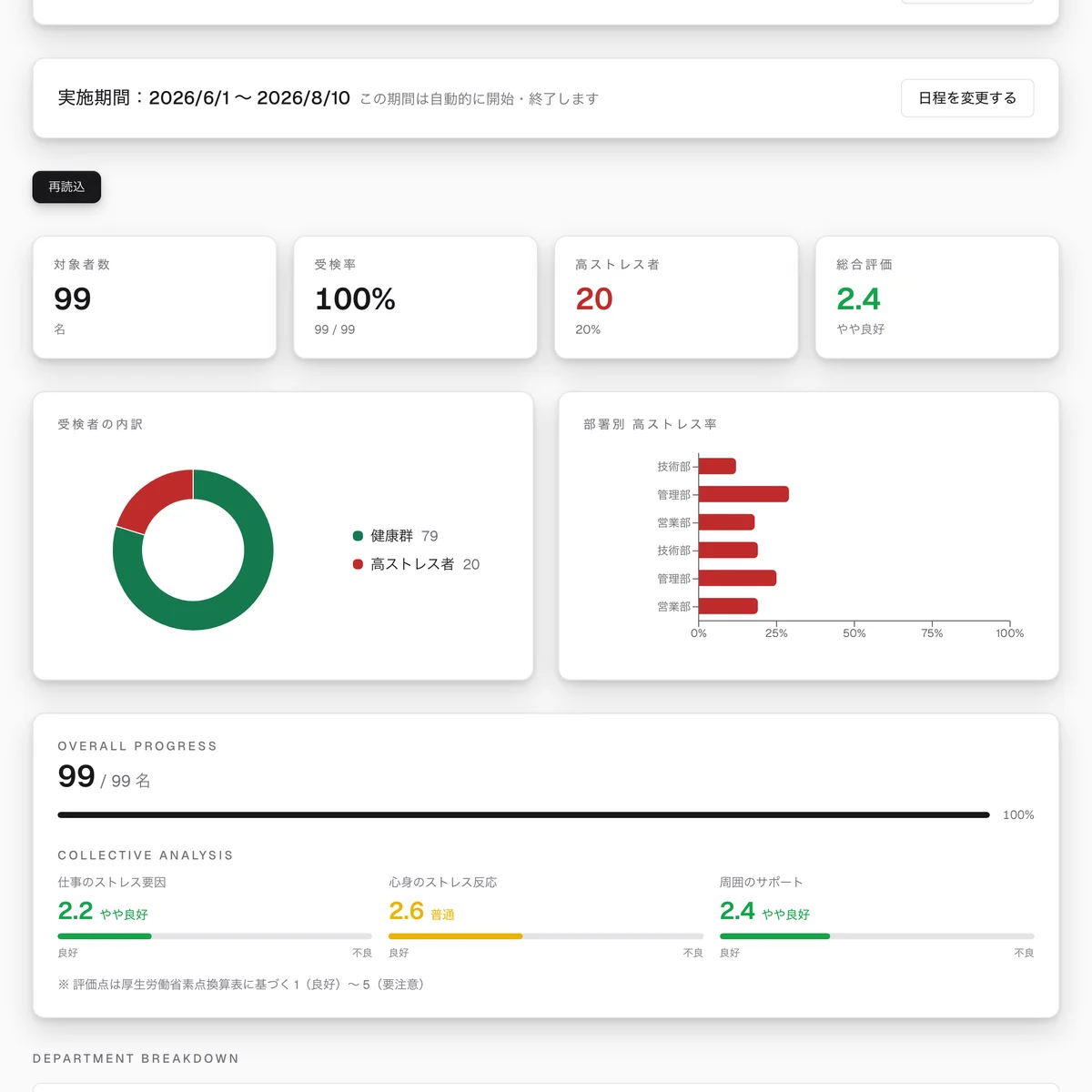Click the 部署別 高ストレス率 chart heading
Viewport: 1092px width, 1092px height.
pyautogui.click(x=650, y=424)
